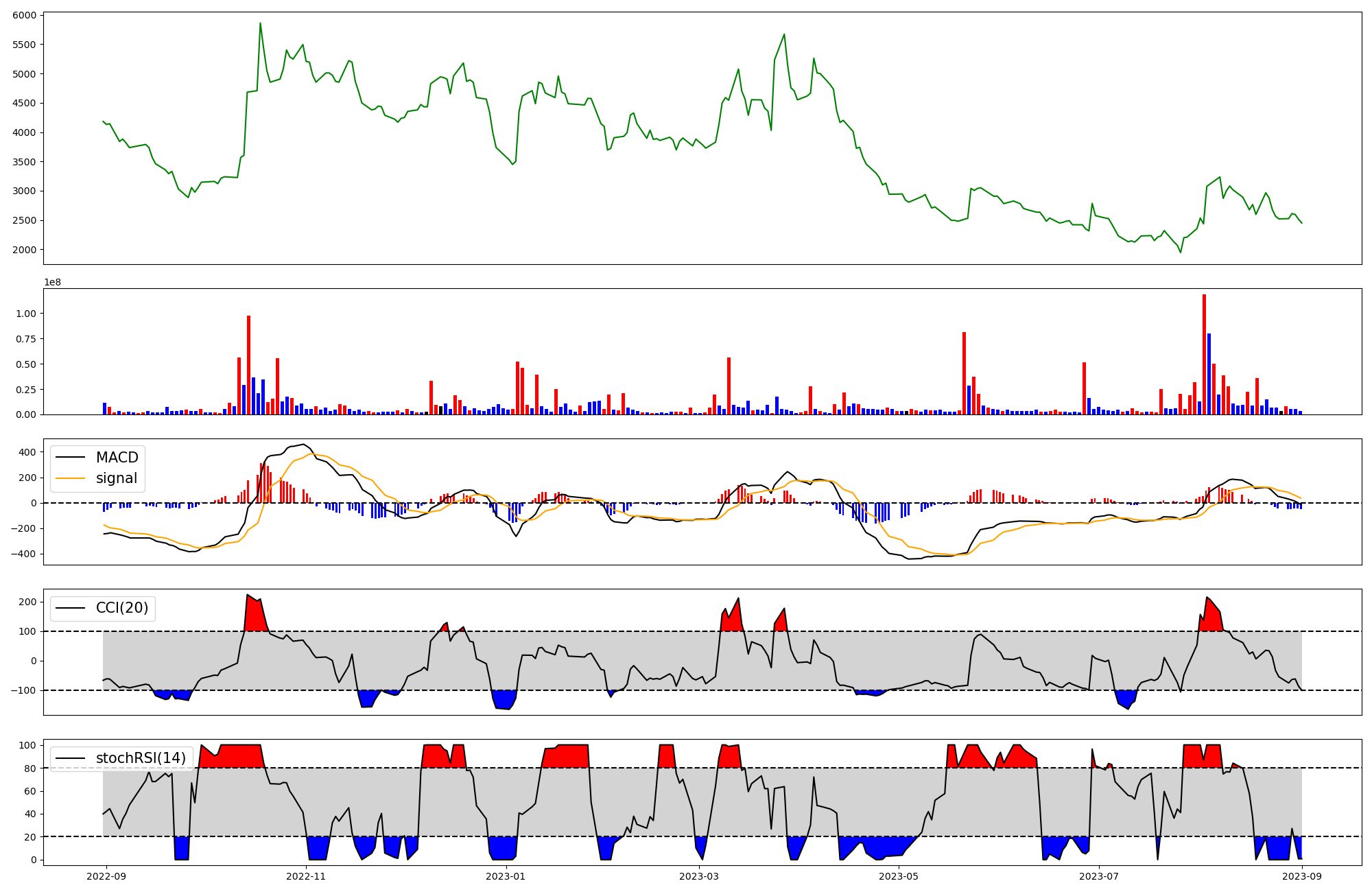Viewport: 1372px width, 892px height.
Task: Click the 2023-07 x-axis date label
Action: 1099,876
